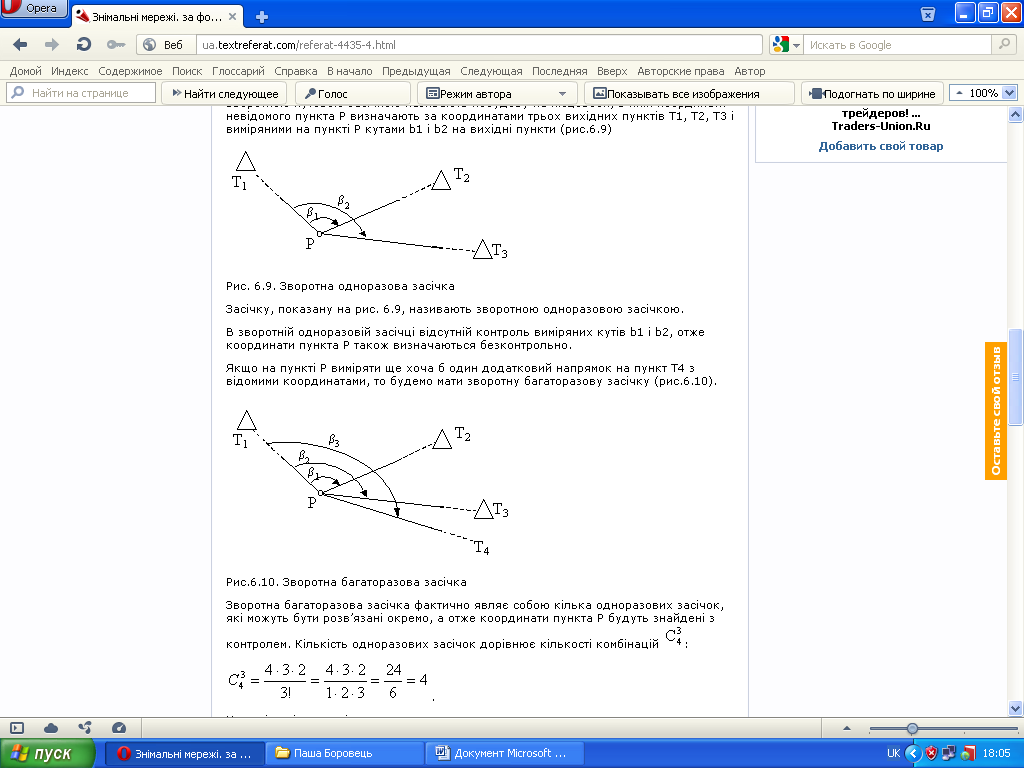1024x768 pixels.
Task: Click figure 6.9 resection diagram image
Action: pos(369,204)
